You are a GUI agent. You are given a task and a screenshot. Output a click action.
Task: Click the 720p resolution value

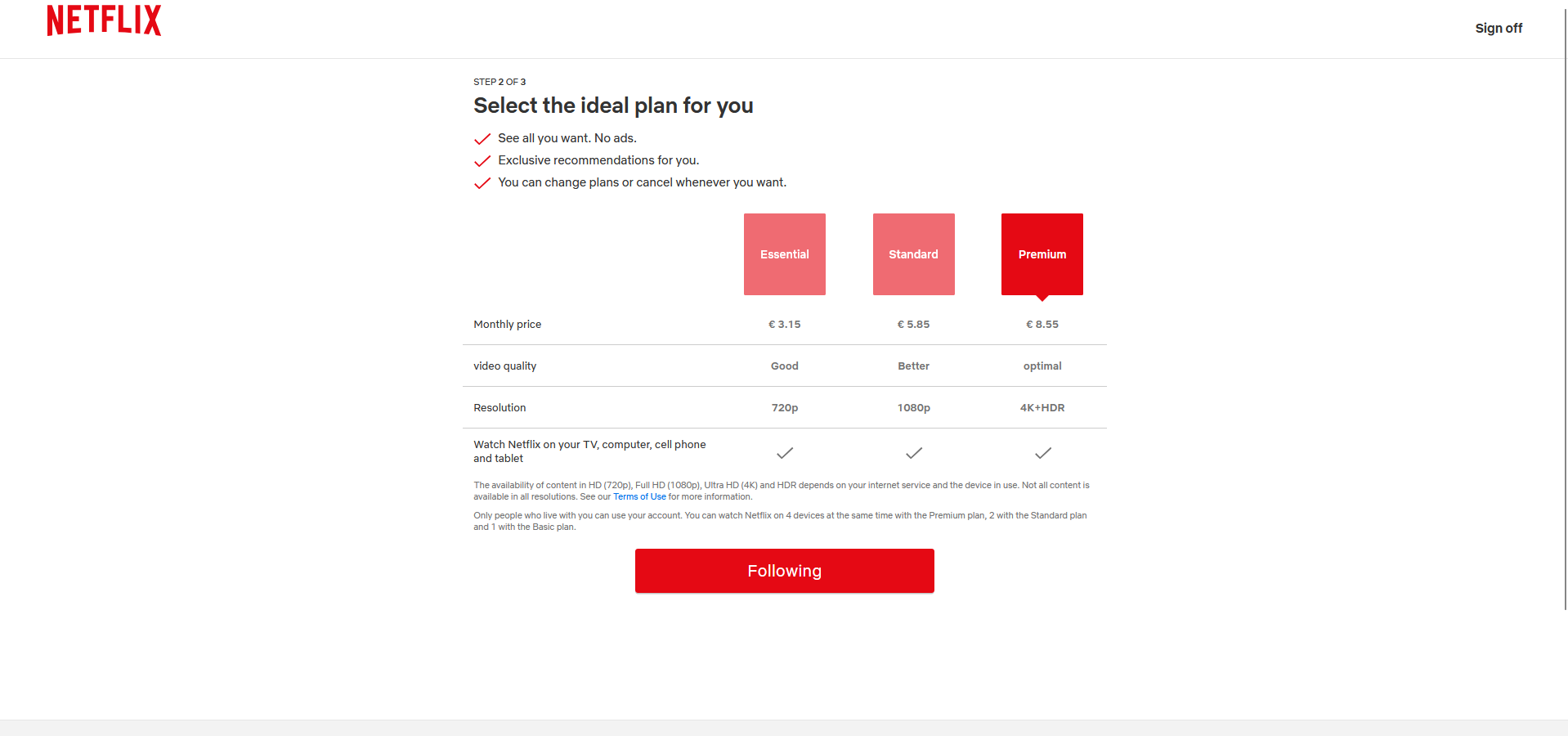click(x=785, y=408)
